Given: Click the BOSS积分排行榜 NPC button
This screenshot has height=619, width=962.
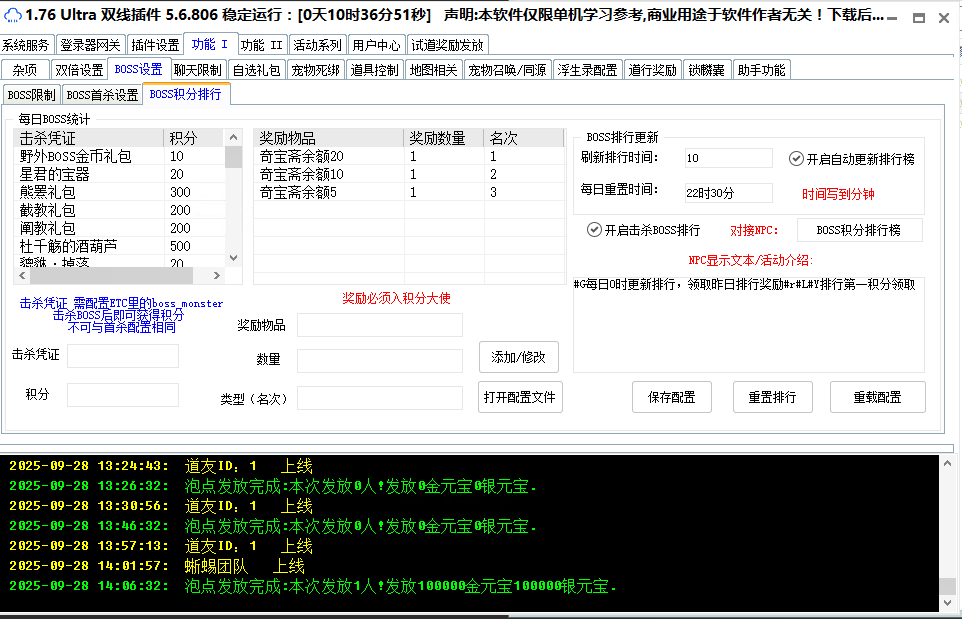Looking at the screenshot, I should [859, 230].
